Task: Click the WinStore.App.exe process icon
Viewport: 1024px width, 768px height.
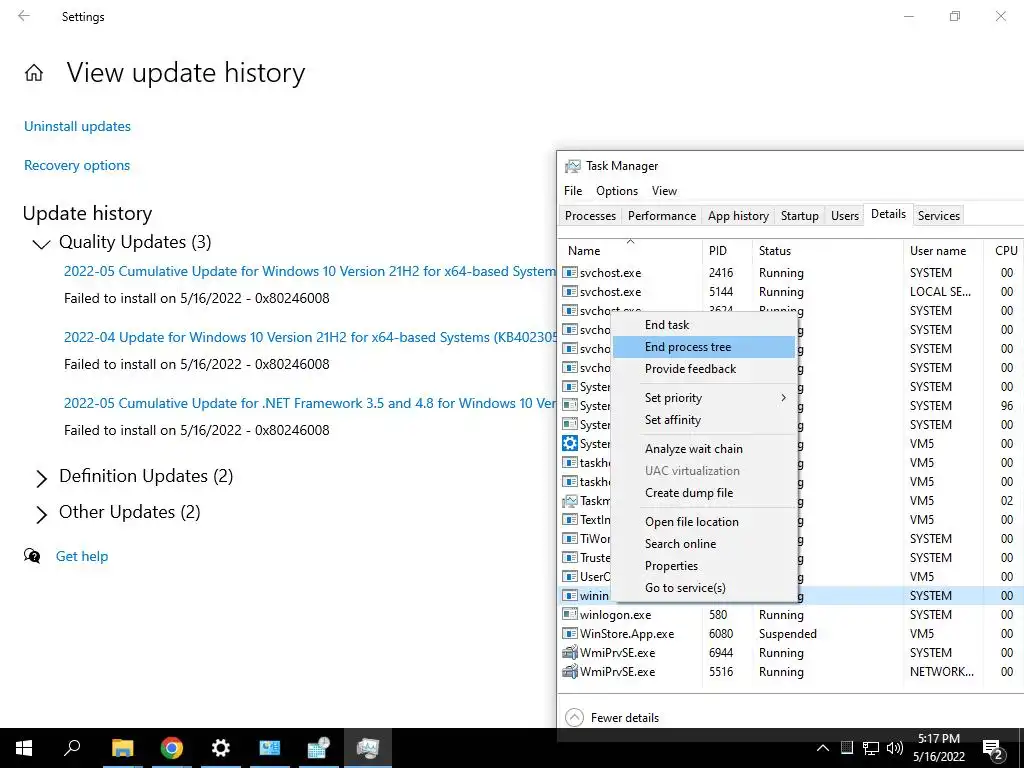Action: 569,633
